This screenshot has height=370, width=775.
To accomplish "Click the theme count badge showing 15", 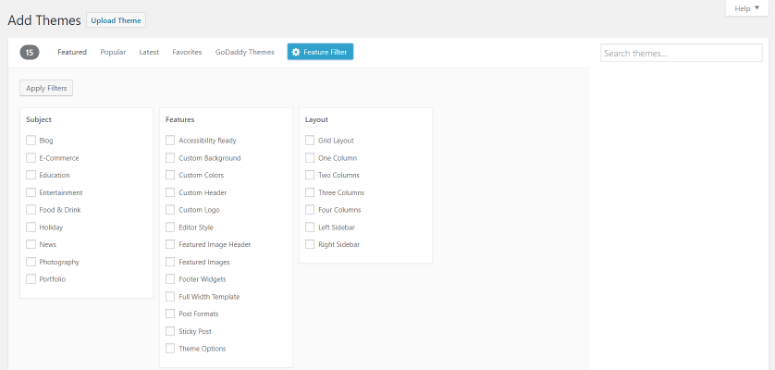I will click(30, 52).
